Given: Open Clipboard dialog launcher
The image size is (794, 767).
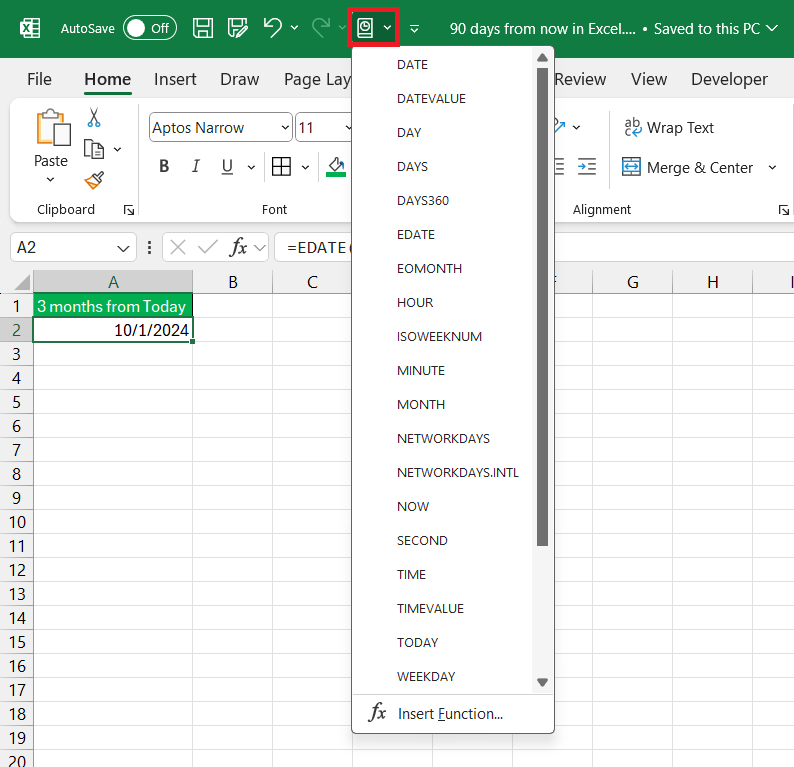Looking at the screenshot, I should click(x=129, y=210).
